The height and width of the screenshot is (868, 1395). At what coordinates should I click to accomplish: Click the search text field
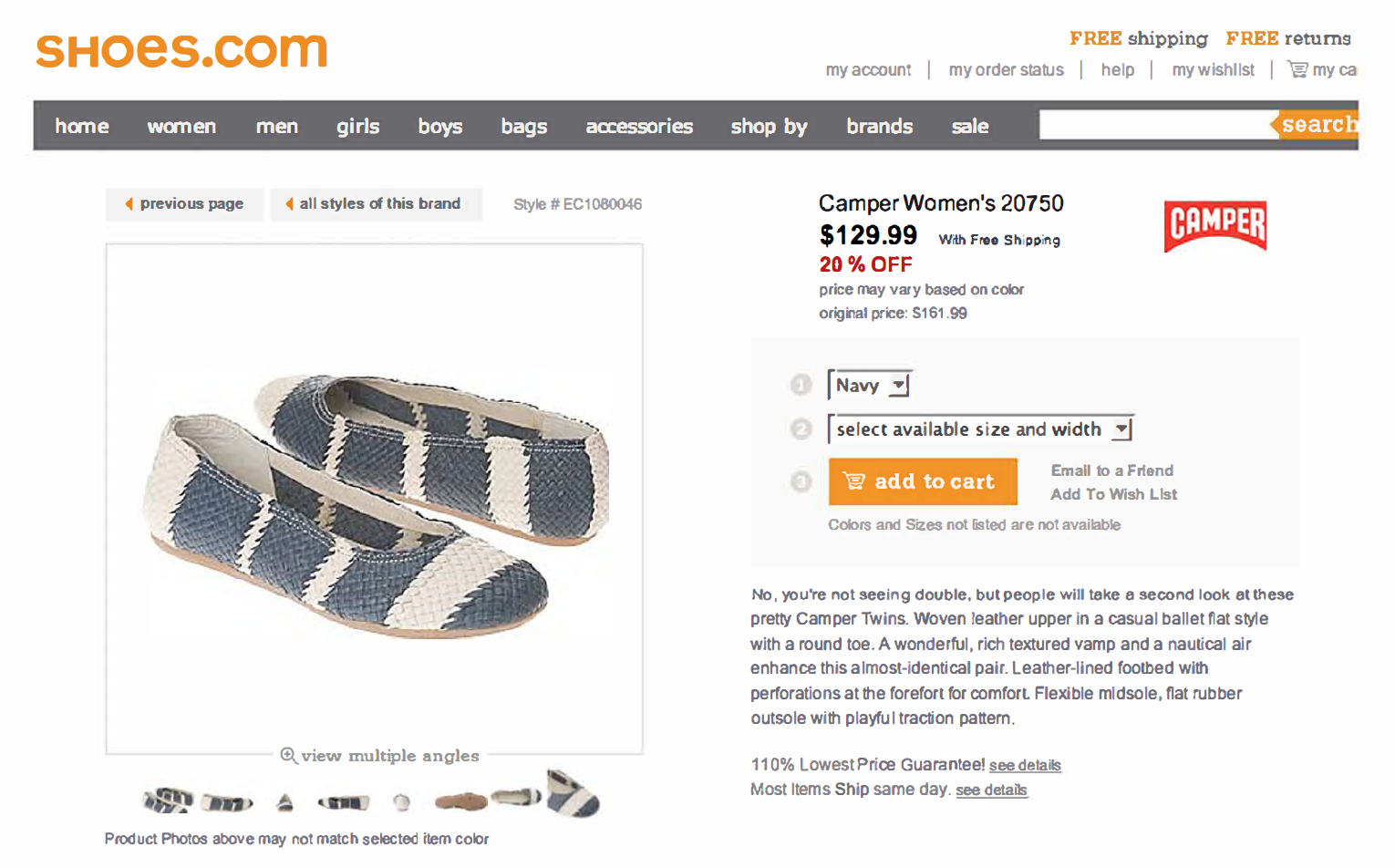coord(1153,125)
